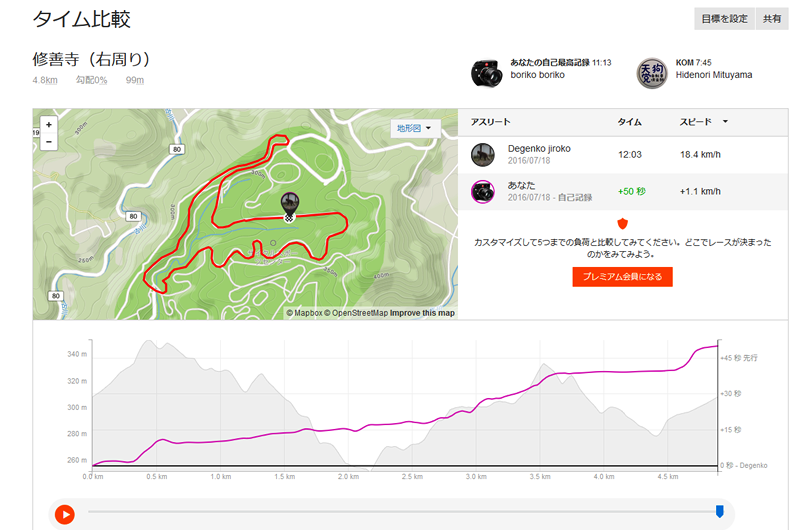Click the 目標を設定 button

(724, 19)
